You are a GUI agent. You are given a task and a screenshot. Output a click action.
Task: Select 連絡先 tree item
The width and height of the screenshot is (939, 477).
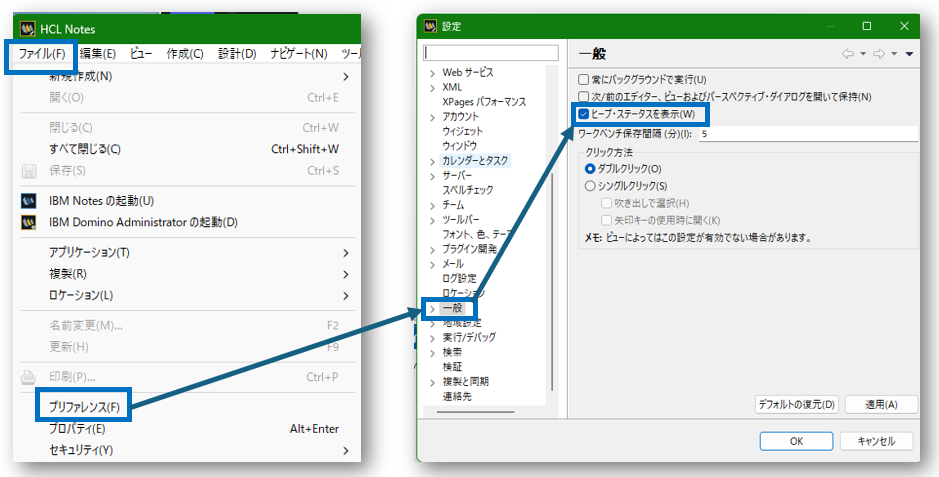click(457, 396)
